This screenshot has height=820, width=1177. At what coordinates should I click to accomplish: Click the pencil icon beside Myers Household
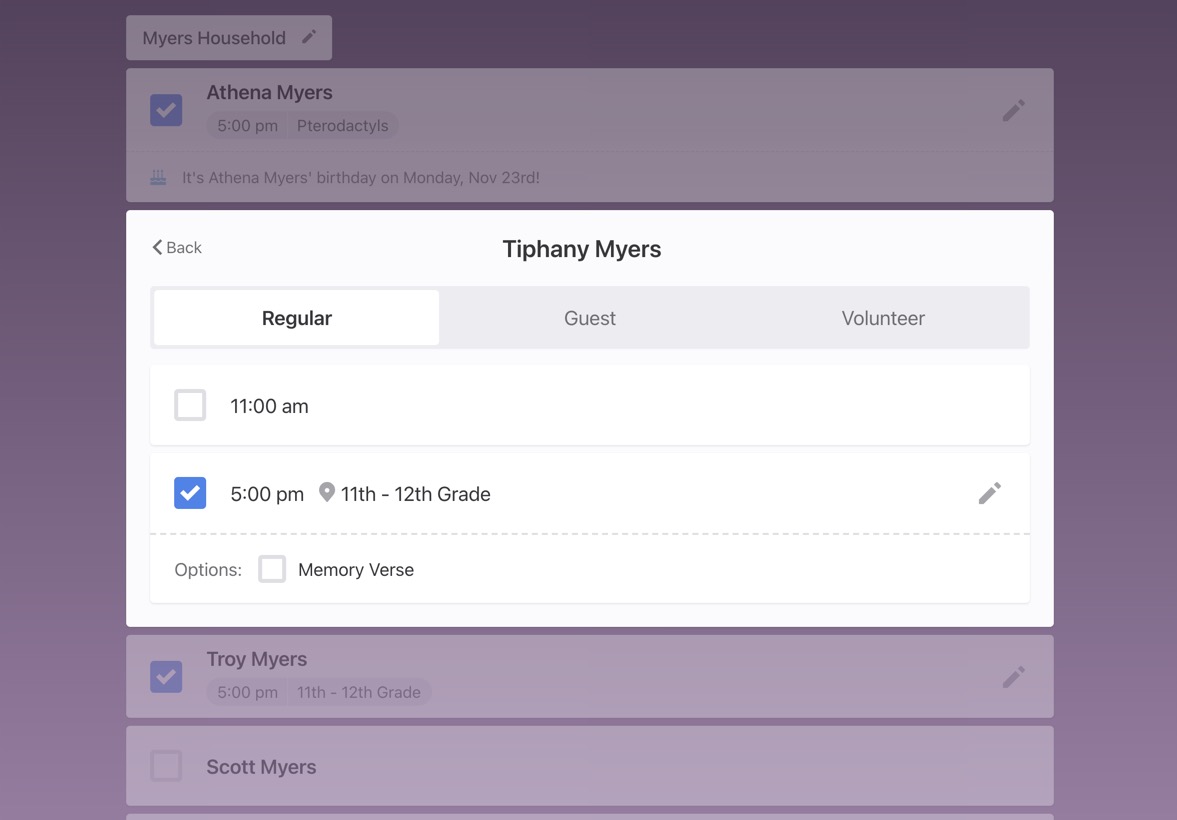click(x=309, y=37)
